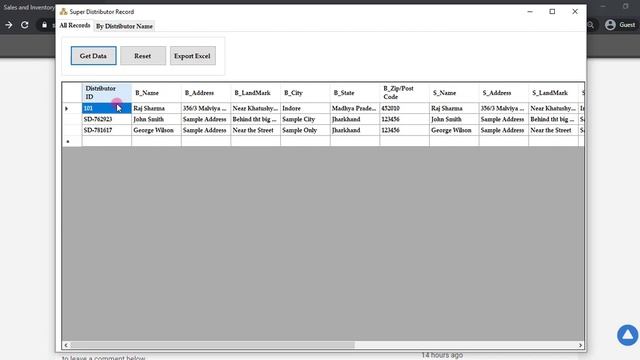
Task: Maximize the Super Distributor Record window
Action: point(552,11)
